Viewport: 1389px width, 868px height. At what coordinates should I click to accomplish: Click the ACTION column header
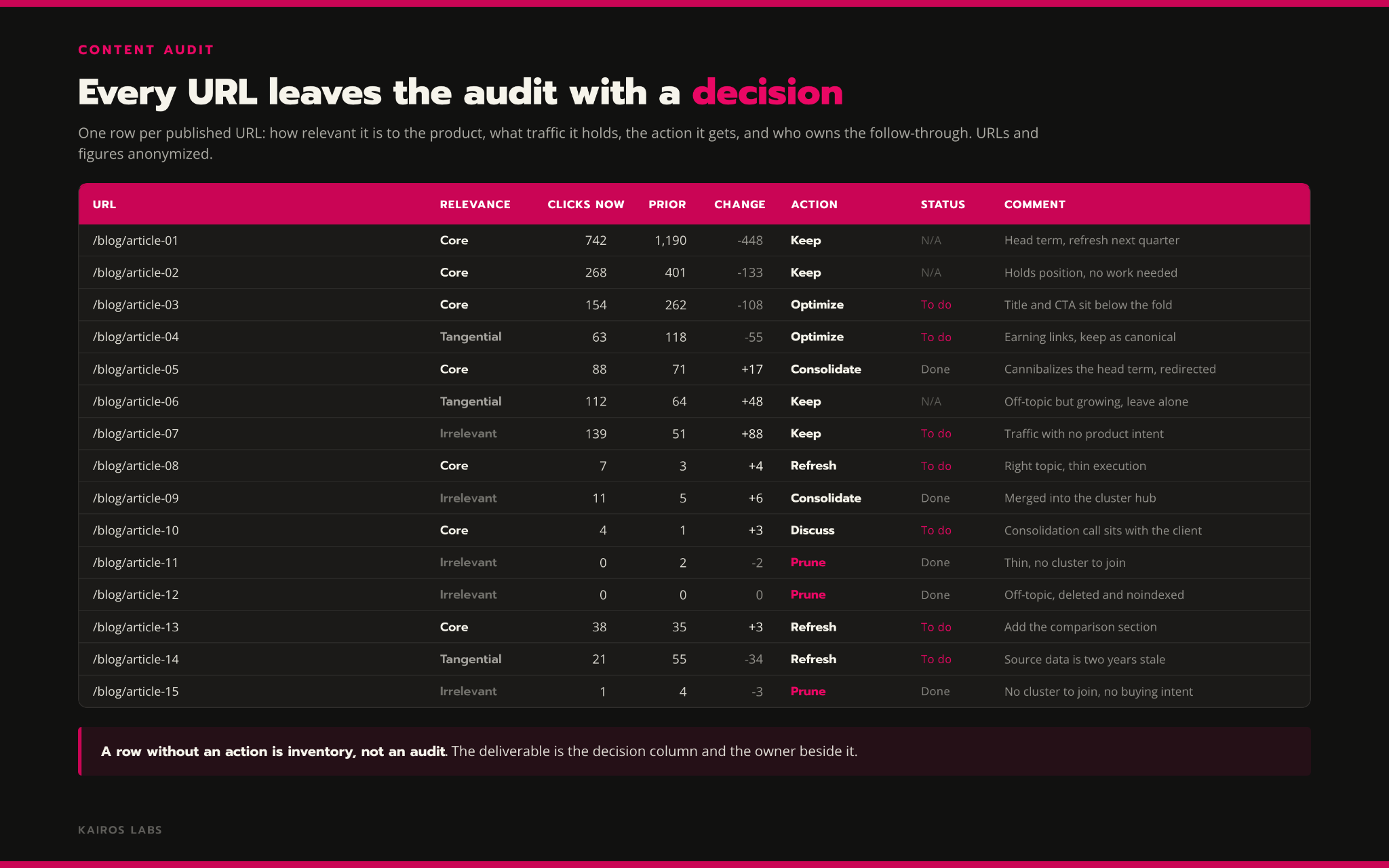pos(814,204)
